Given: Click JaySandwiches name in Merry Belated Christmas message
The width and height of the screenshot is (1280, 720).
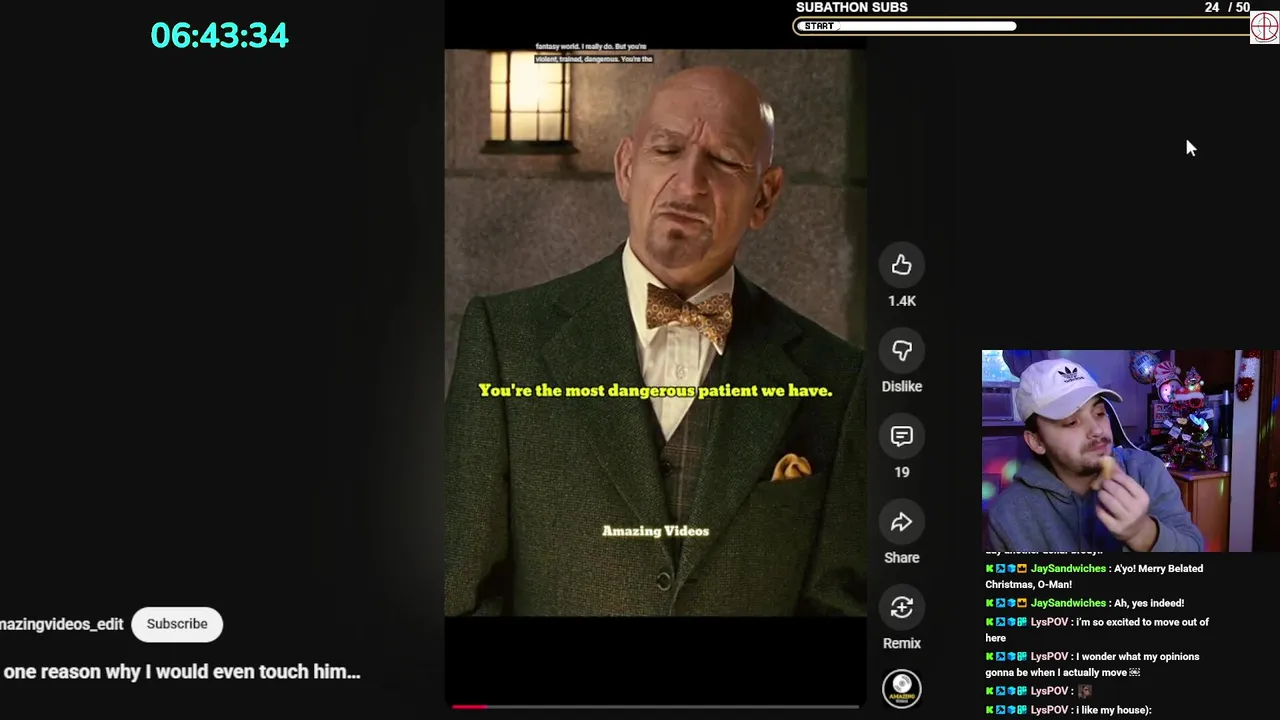Looking at the screenshot, I should tap(1068, 569).
